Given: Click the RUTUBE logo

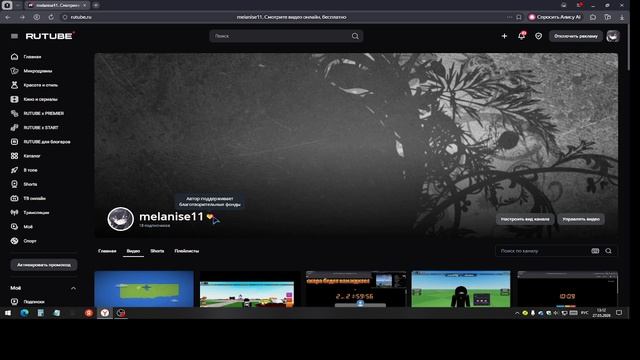Looking at the screenshot, I should pos(49,36).
